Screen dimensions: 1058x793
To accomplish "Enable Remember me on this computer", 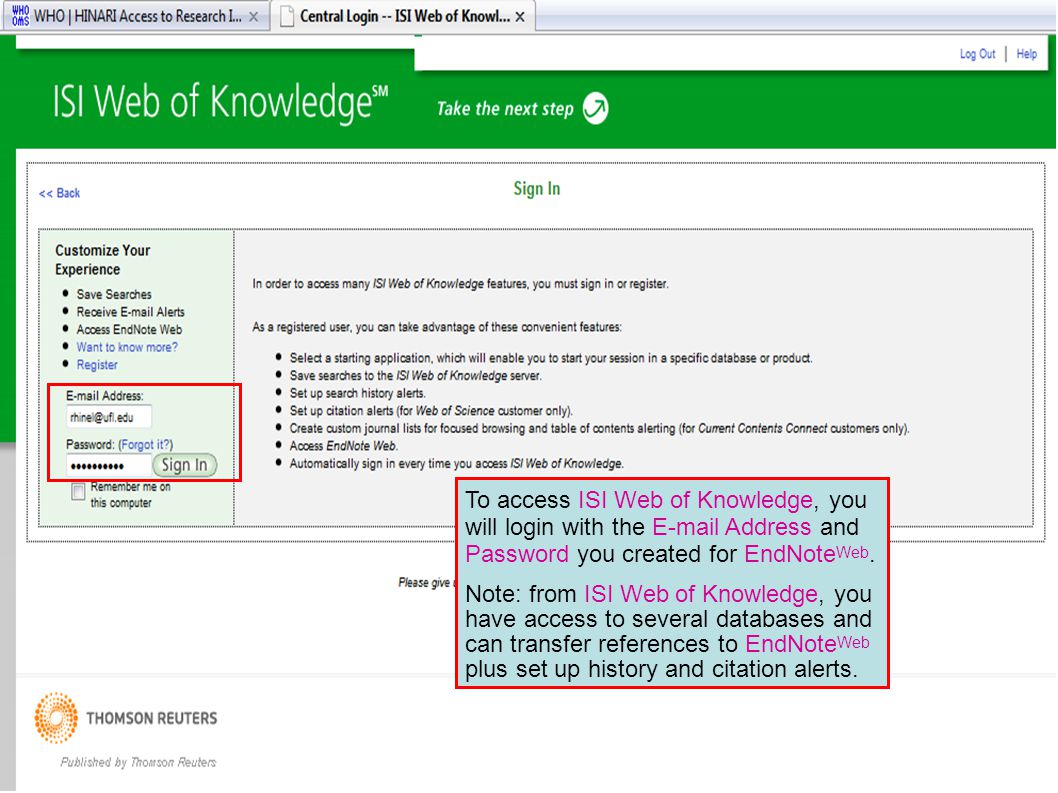I will (78, 491).
